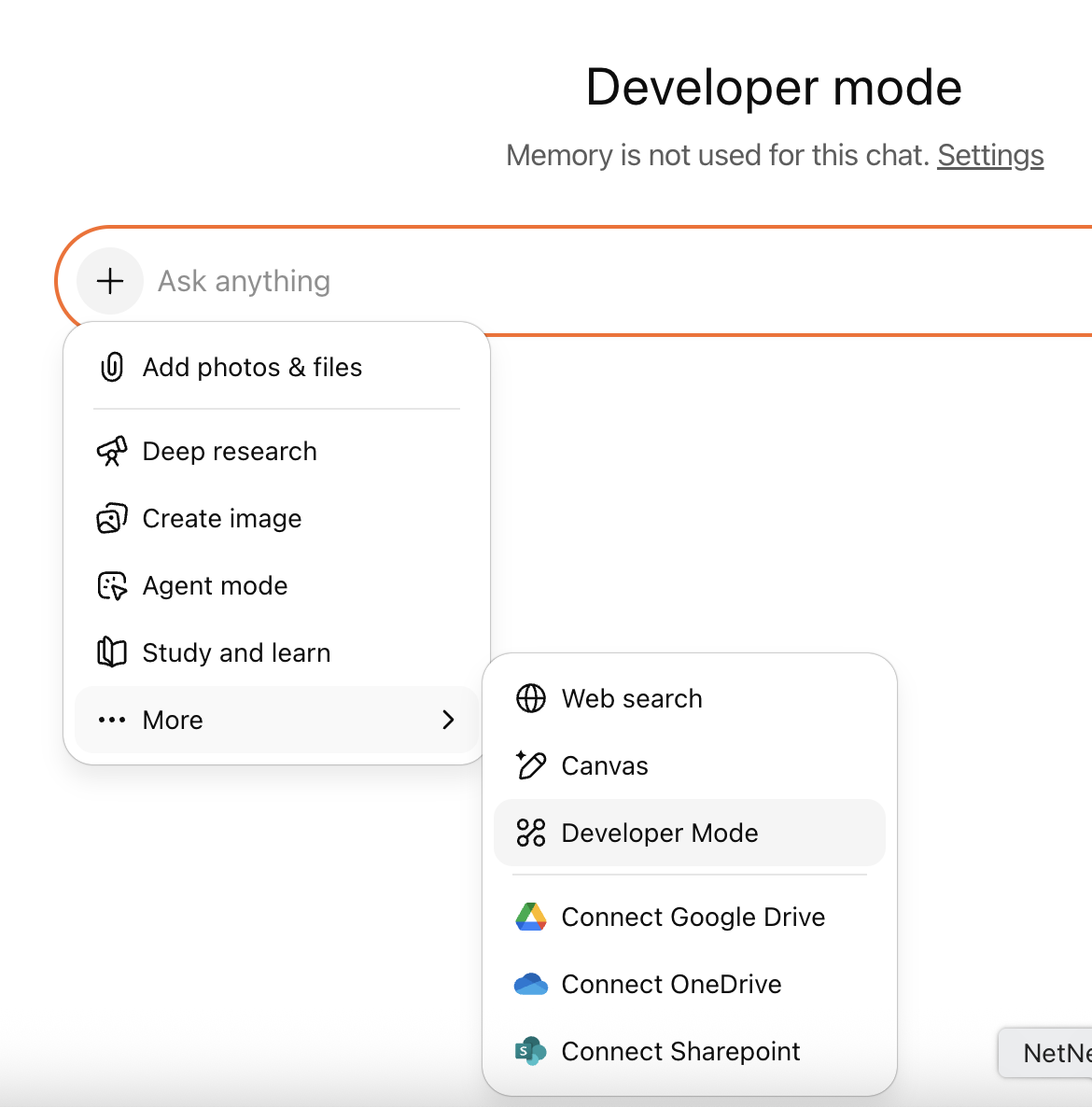Click the Sharepoint icon

[x=530, y=1051]
